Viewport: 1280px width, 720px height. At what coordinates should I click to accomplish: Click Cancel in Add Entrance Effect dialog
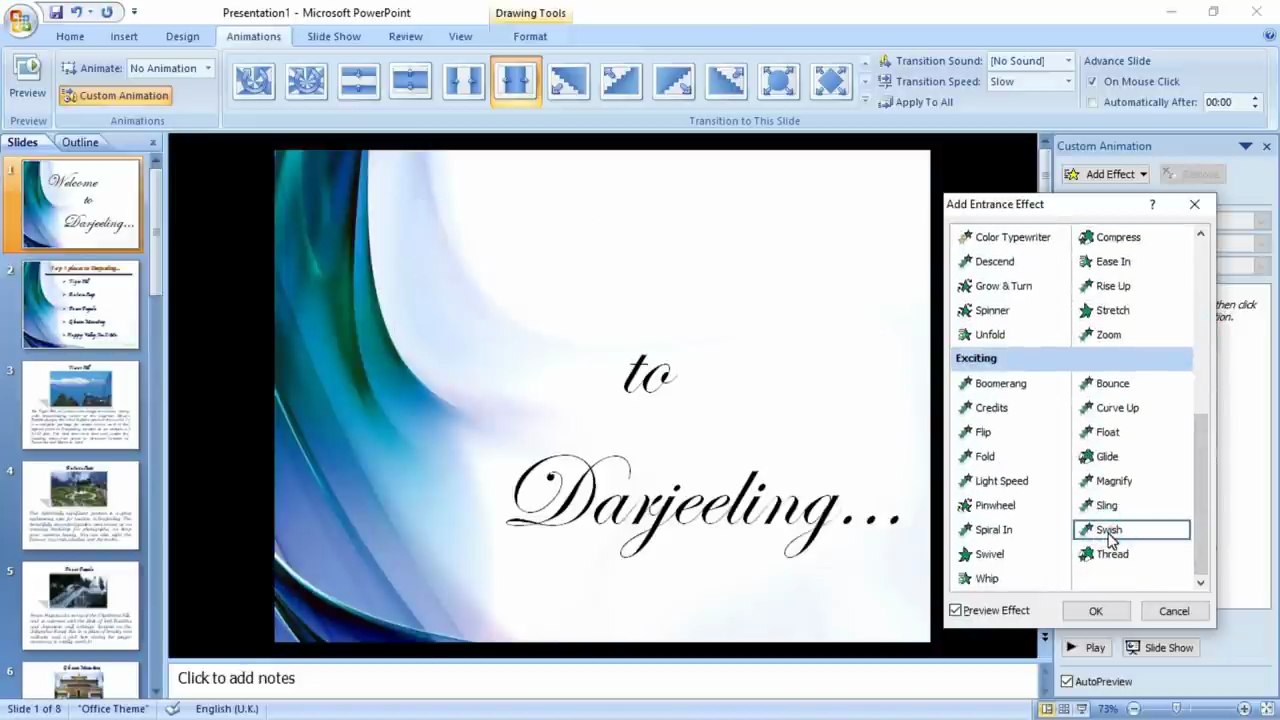(1174, 611)
